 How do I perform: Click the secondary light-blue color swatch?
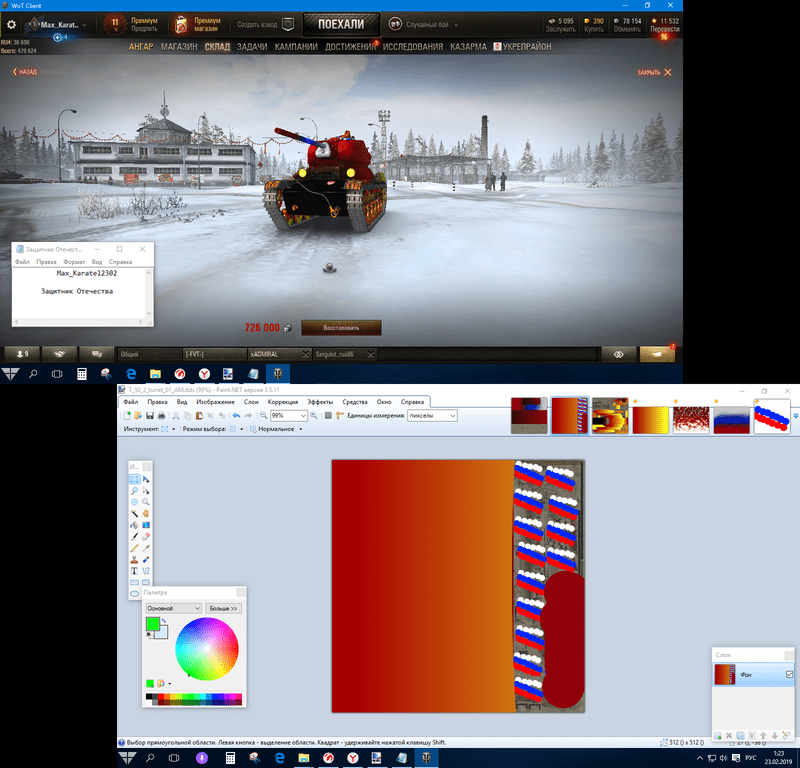[163, 633]
